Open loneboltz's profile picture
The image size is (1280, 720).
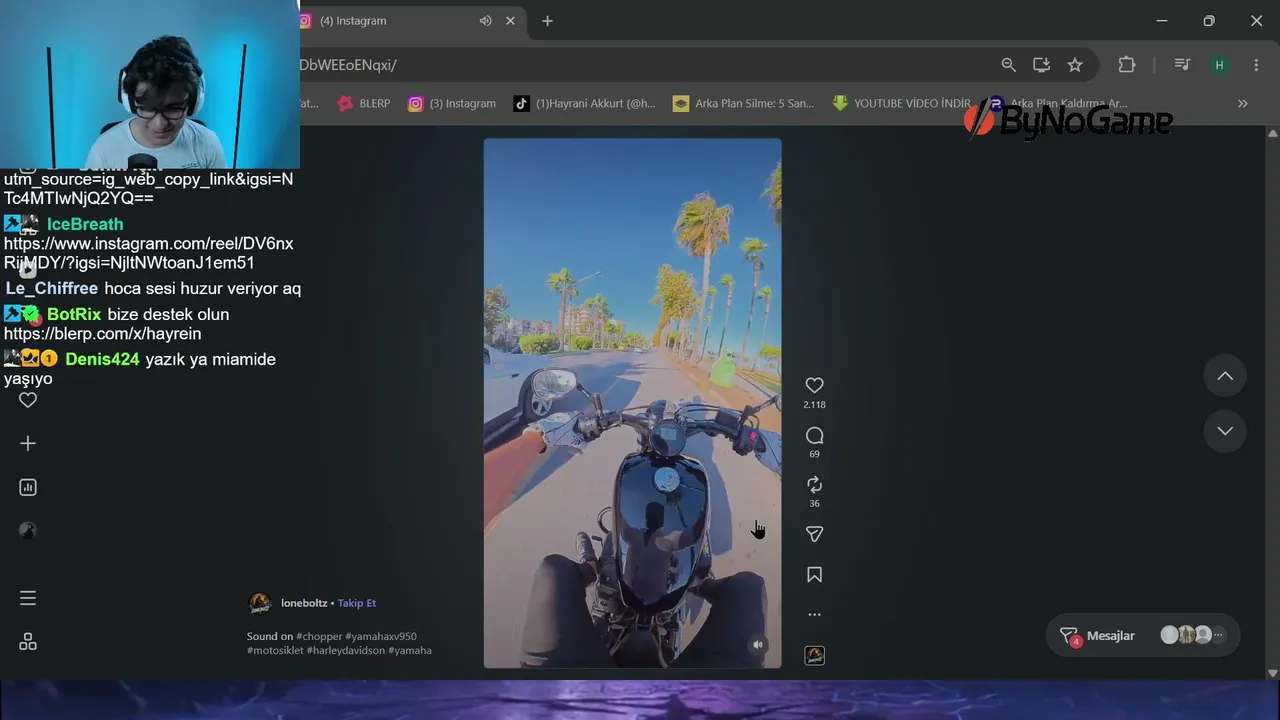(259, 603)
